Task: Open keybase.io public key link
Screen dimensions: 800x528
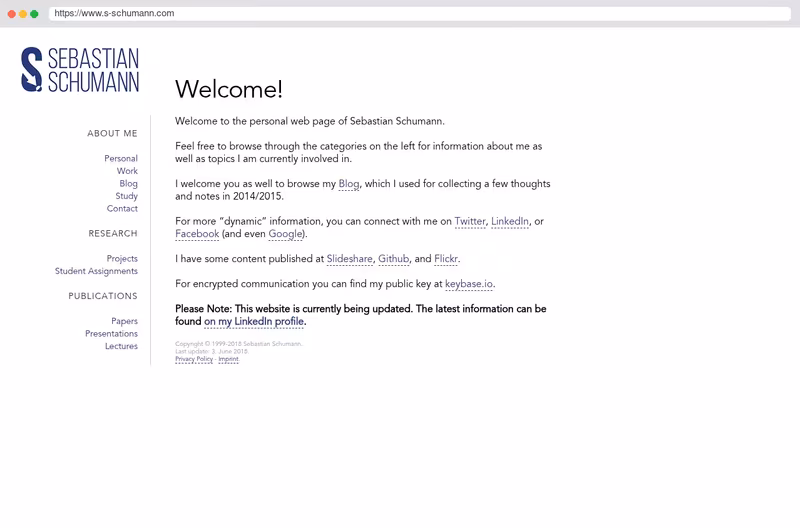Action: 469,284
